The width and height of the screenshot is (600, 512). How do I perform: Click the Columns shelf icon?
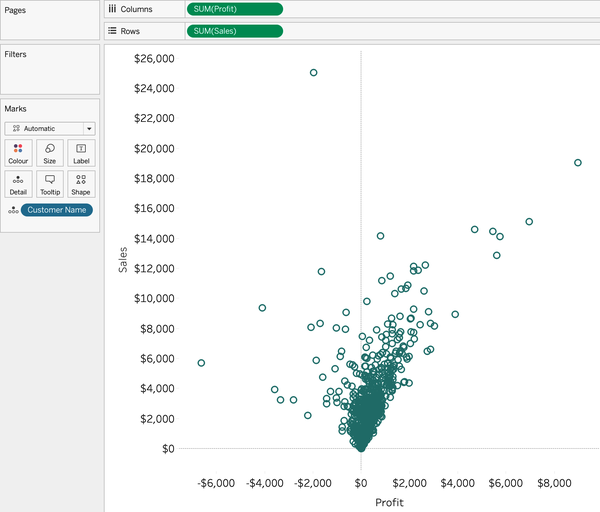112,9
